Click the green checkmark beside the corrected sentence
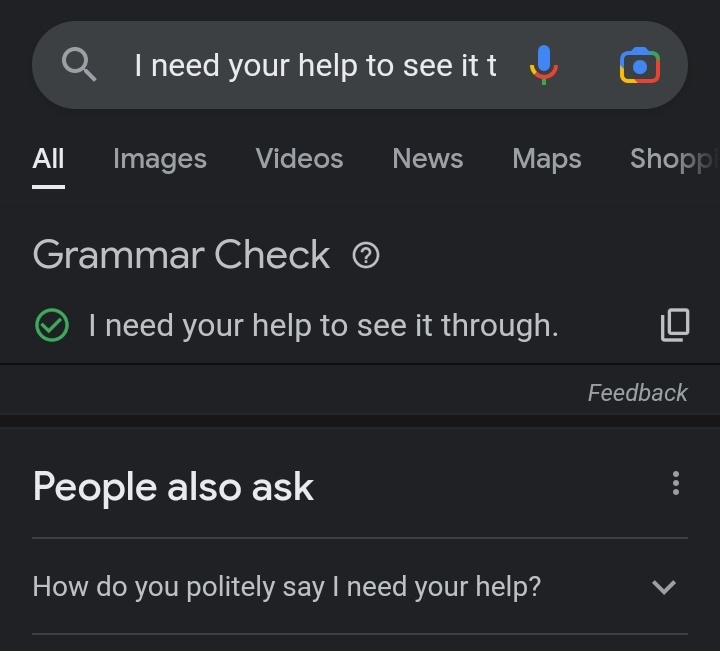This screenshot has width=720, height=651. (52, 325)
